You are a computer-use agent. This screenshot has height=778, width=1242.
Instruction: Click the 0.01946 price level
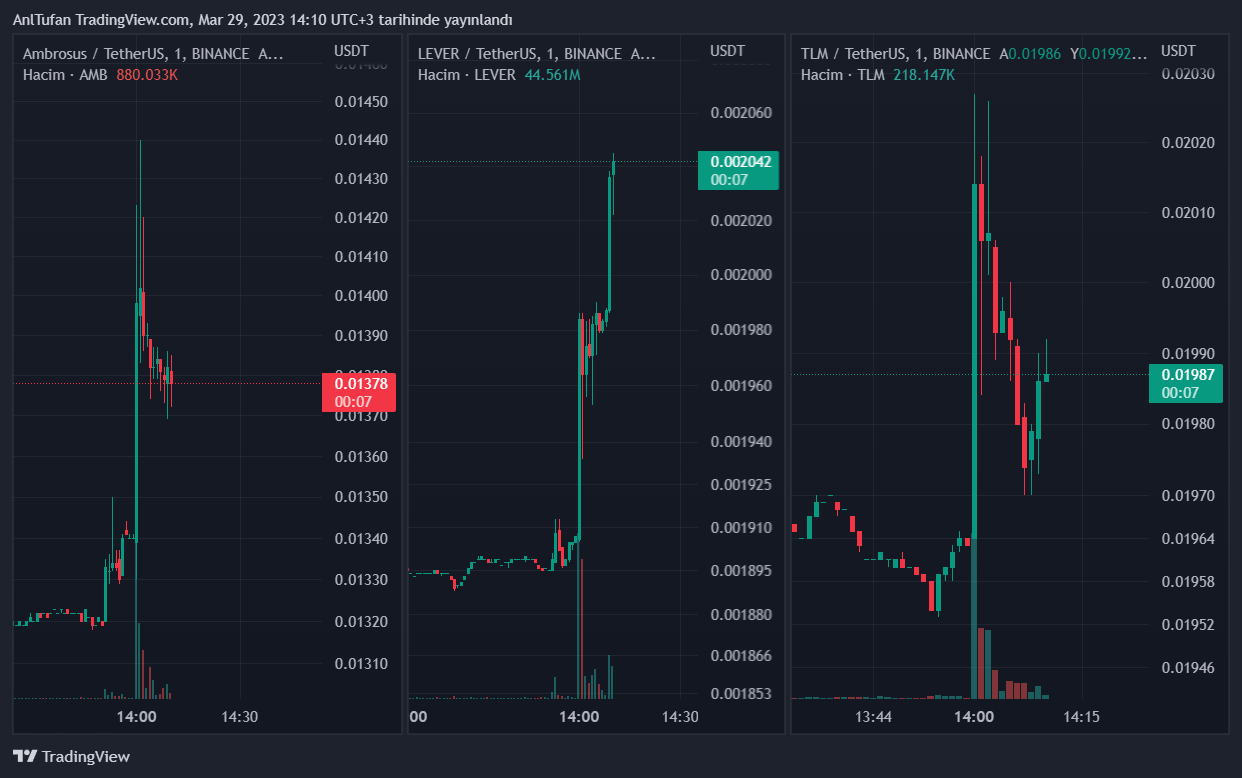tap(1188, 667)
